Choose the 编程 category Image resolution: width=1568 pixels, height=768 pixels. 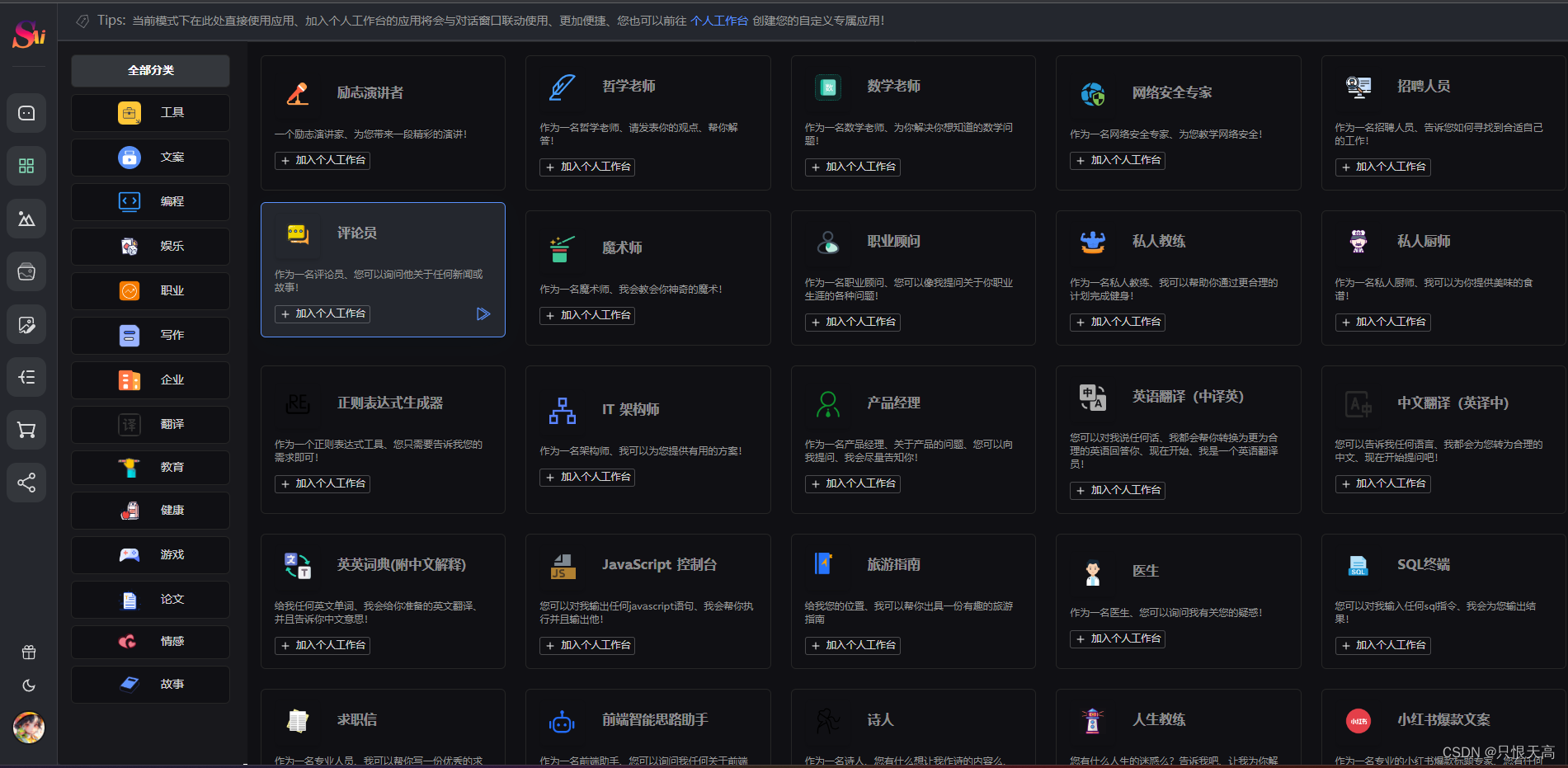tap(150, 202)
